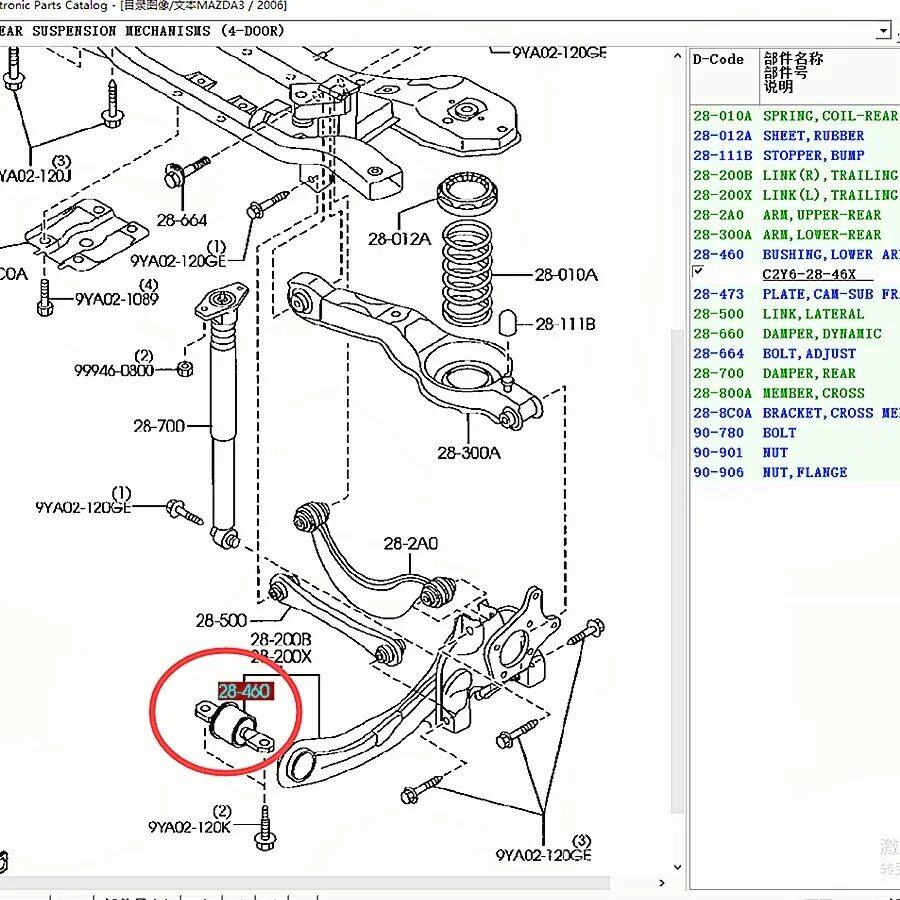Click the 部件名称 part name column header
900x900 pixels.
[x=792, y=60]
